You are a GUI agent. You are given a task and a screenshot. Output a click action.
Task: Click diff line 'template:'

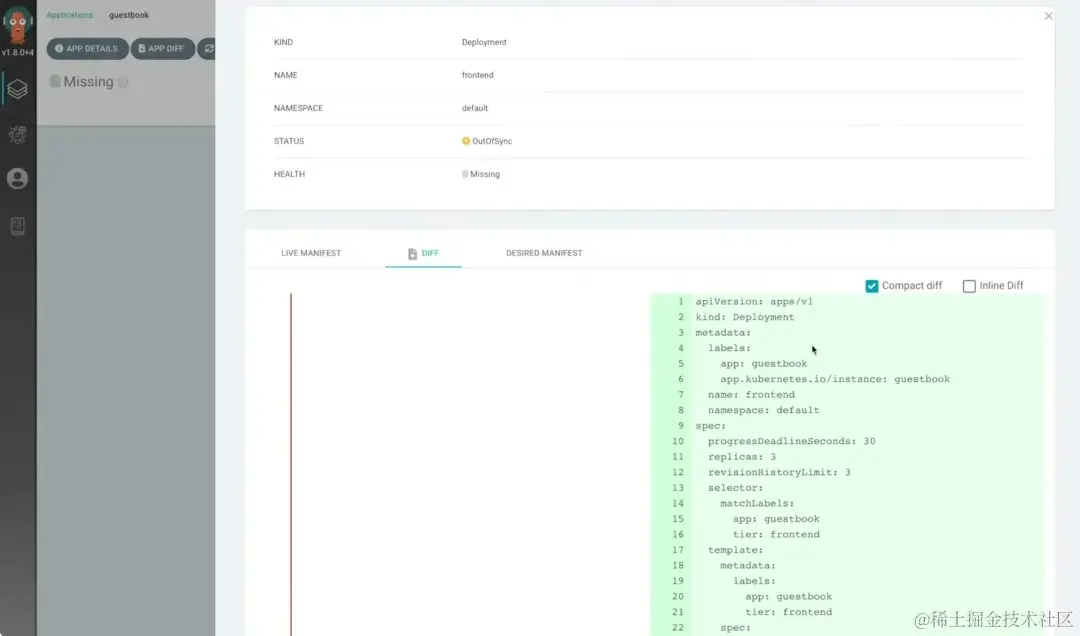736,550
